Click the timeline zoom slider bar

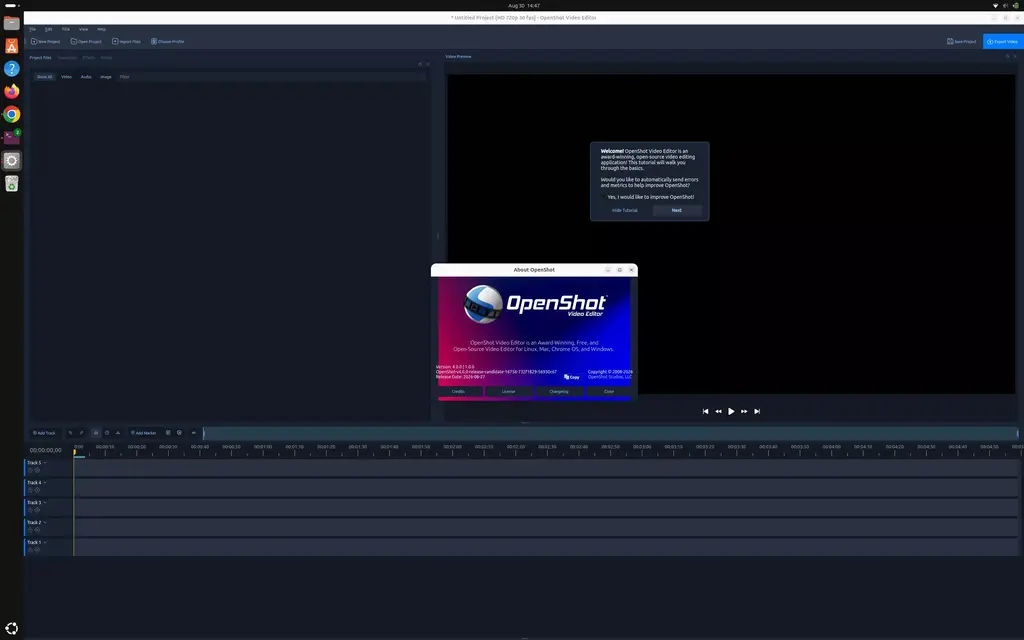point(611,433)
